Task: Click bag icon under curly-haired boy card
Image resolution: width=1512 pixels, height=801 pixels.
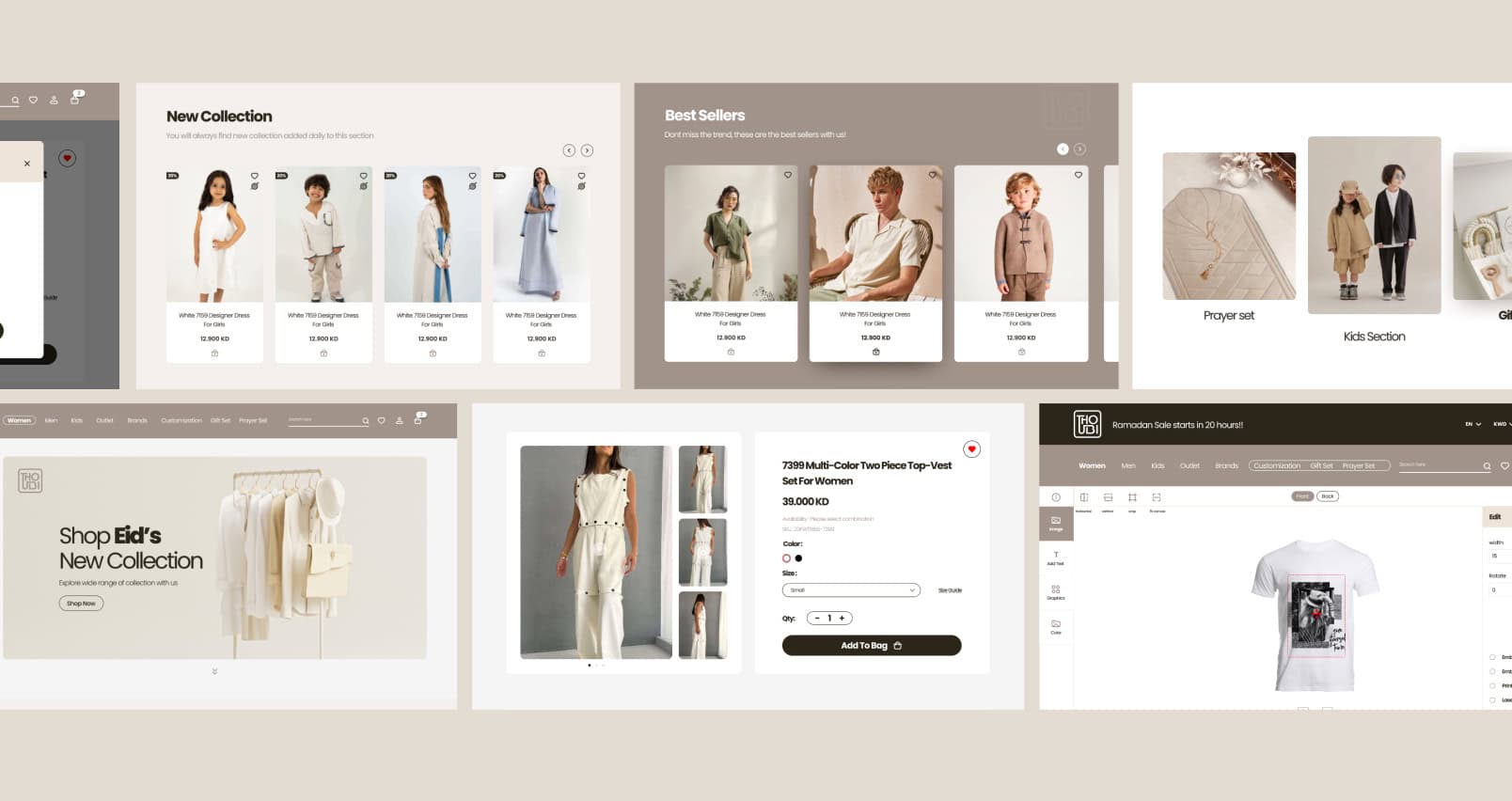Action: click(323, 353)
